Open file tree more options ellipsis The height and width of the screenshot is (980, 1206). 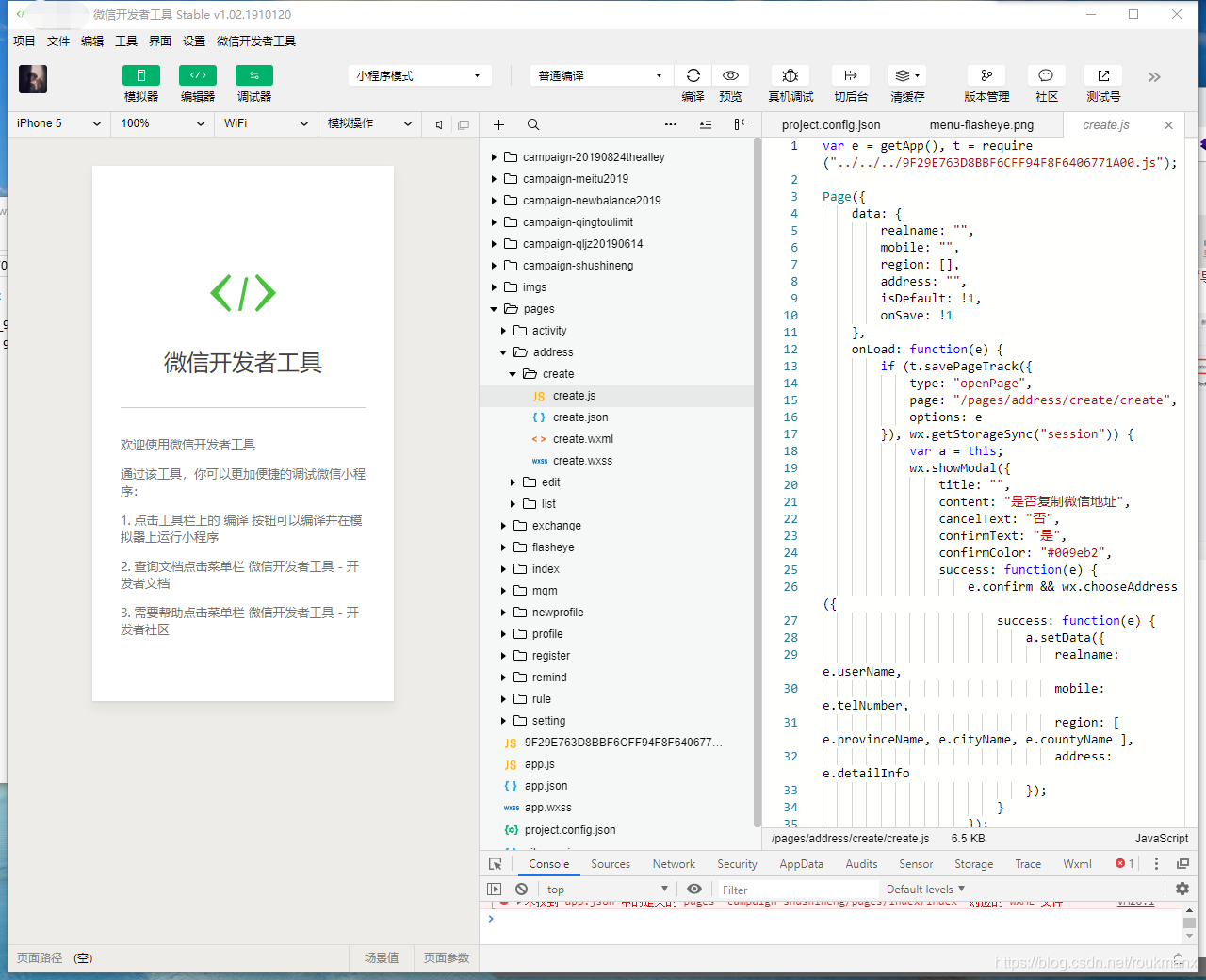tap(671, 124)
